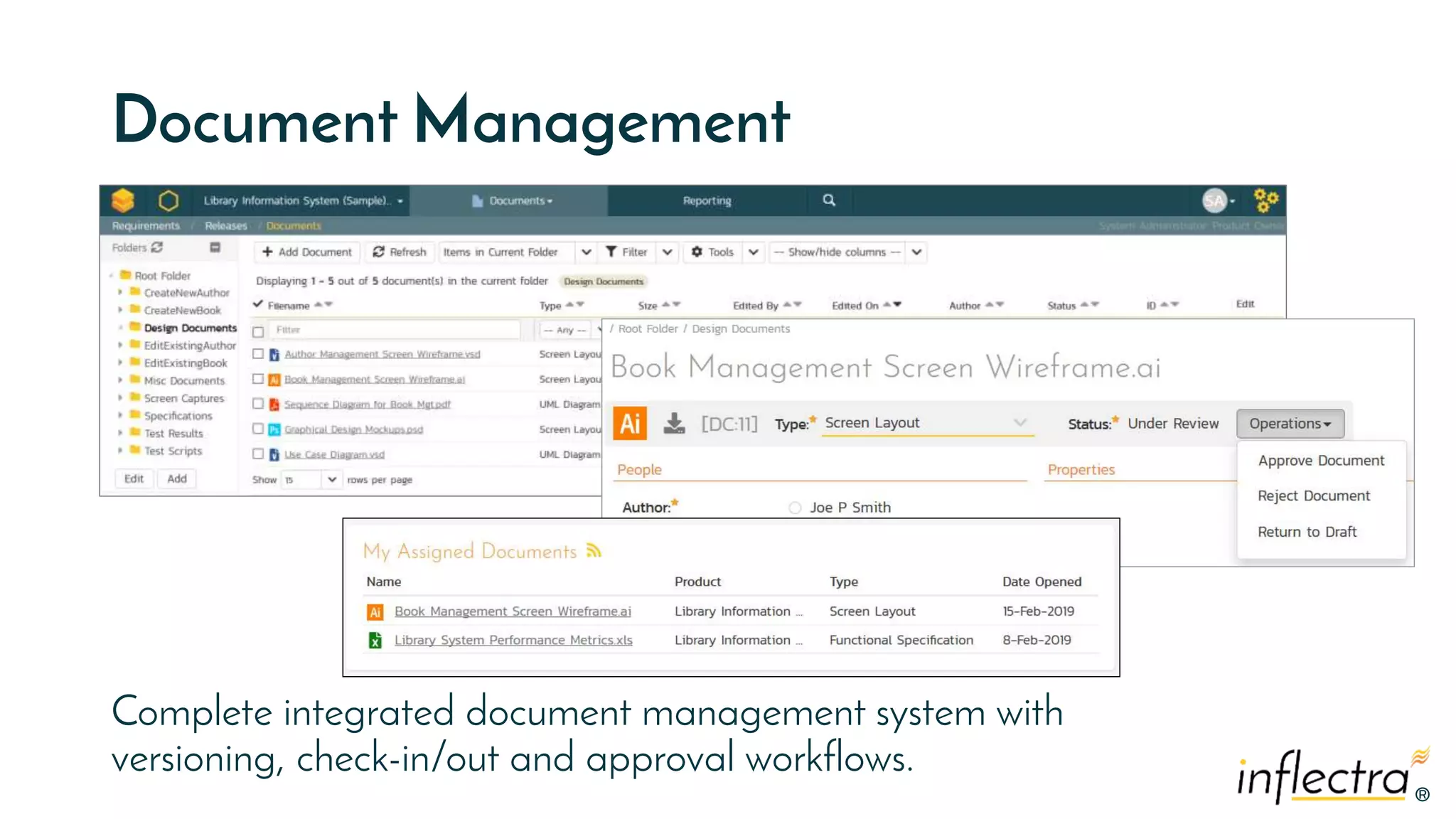Click the RSS feed icon for My Assigned Documents
This screenshot has width=1456, height=819.
pos(594,550)
